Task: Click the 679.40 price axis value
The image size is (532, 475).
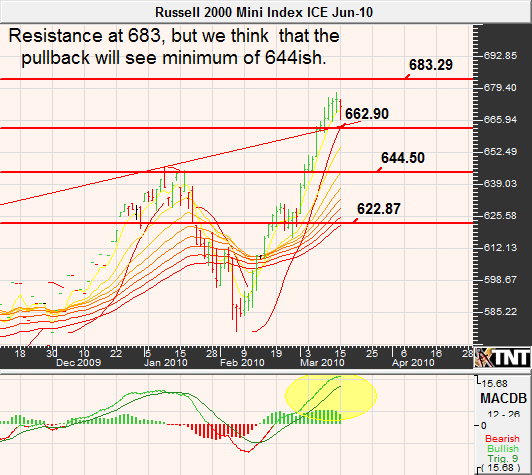Action: click(500, 88)
